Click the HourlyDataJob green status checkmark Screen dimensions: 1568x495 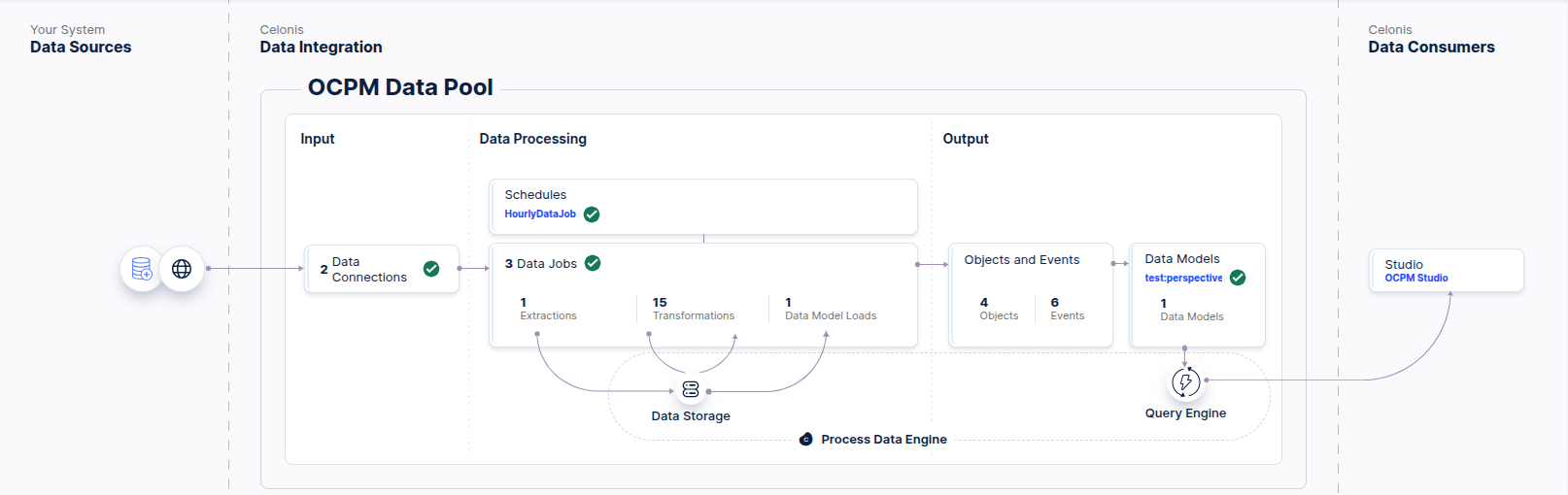click(592, 214)
